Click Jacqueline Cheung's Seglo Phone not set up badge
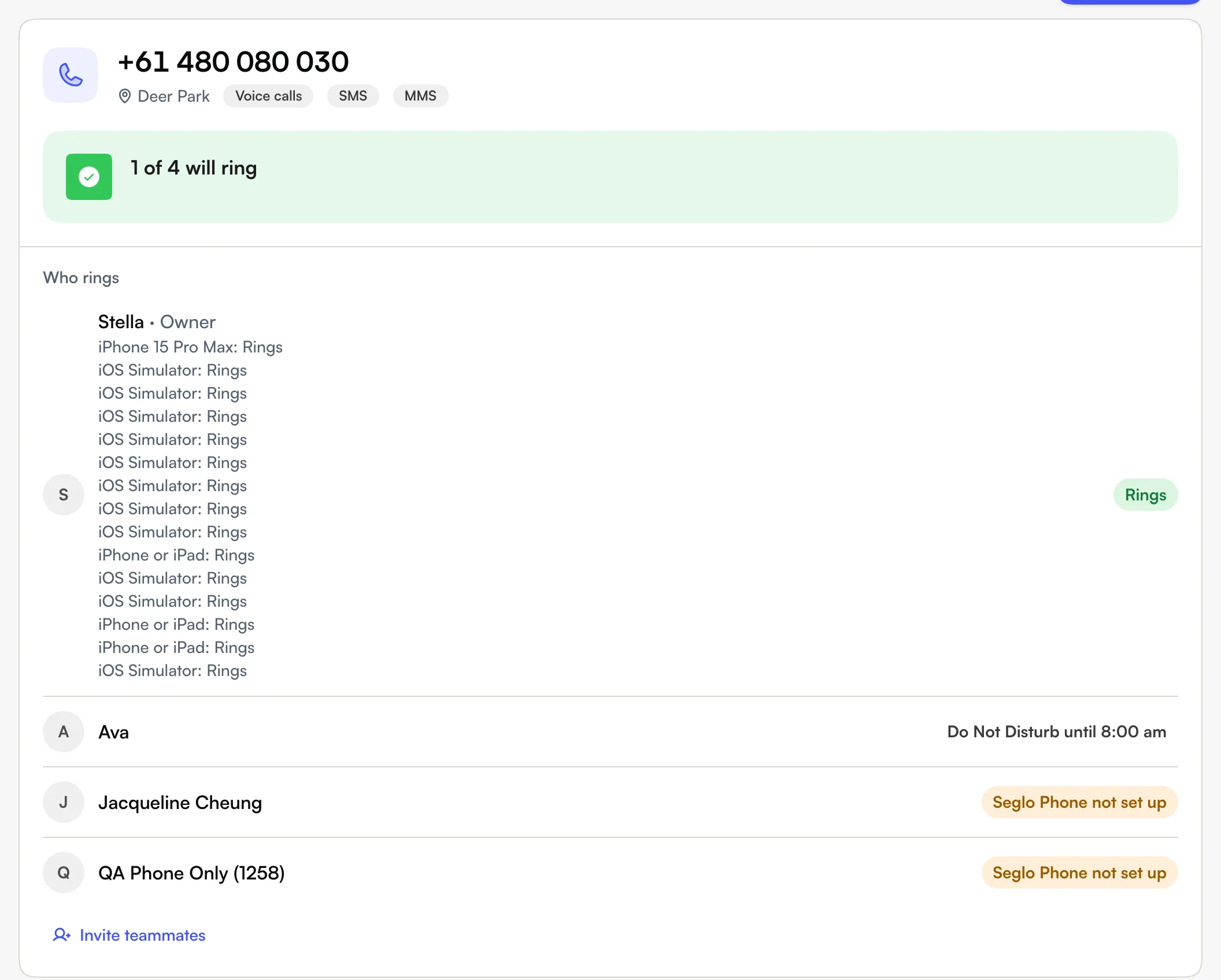 1079,802
